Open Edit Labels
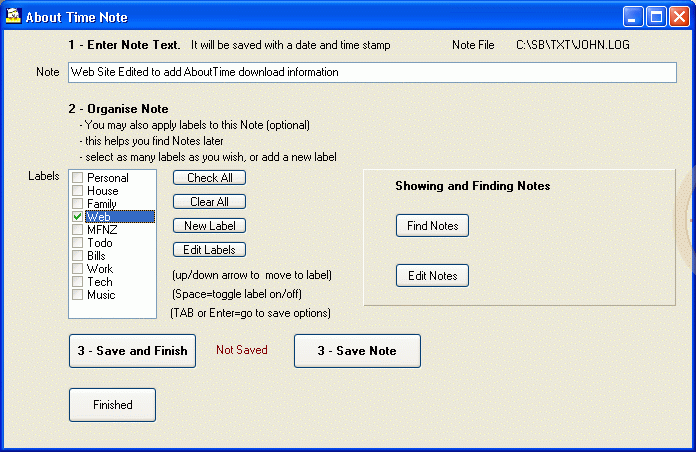696x452 pixels. (209, 250)
